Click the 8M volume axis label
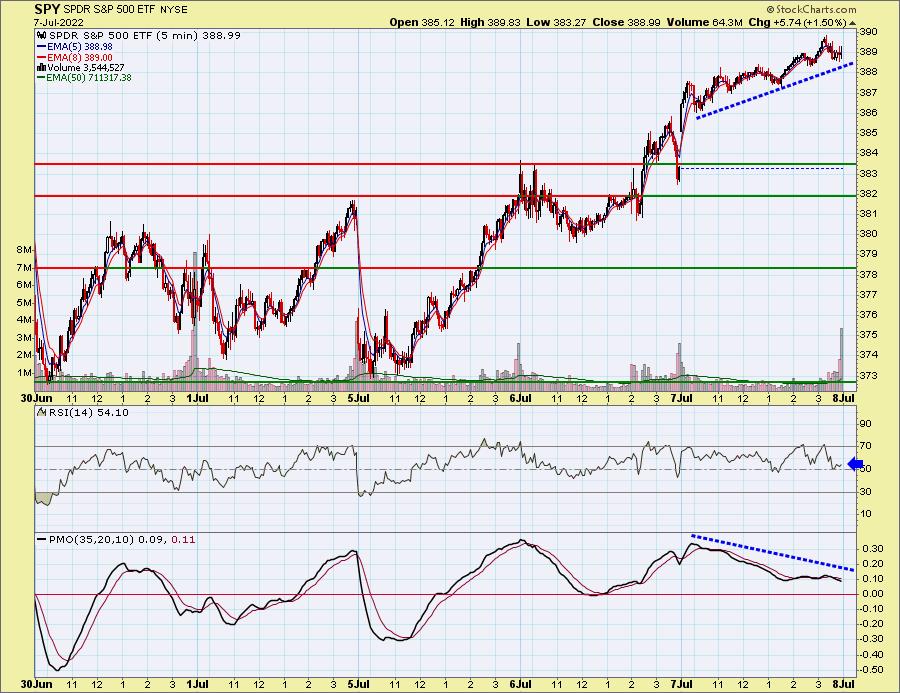 [x=24, y=250]
